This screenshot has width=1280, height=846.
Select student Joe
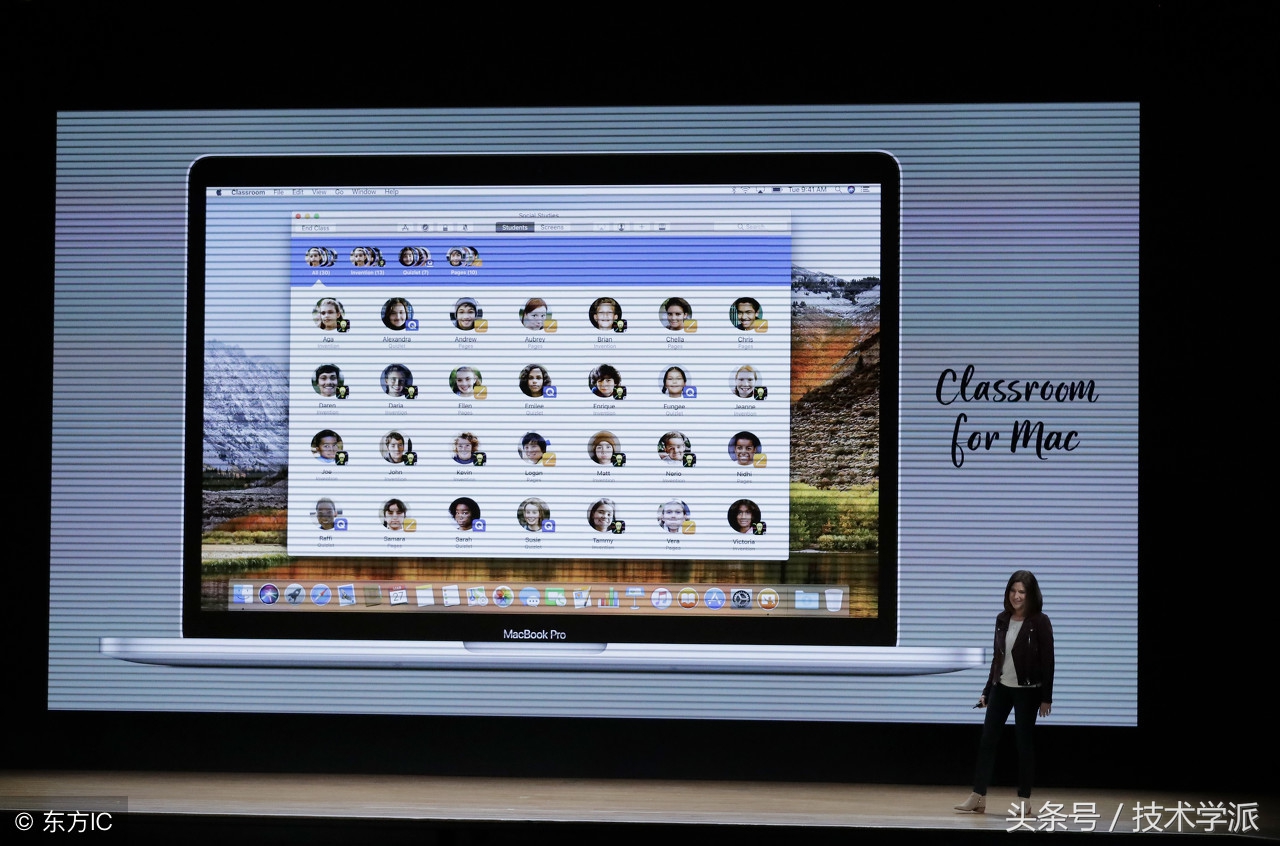326,454
